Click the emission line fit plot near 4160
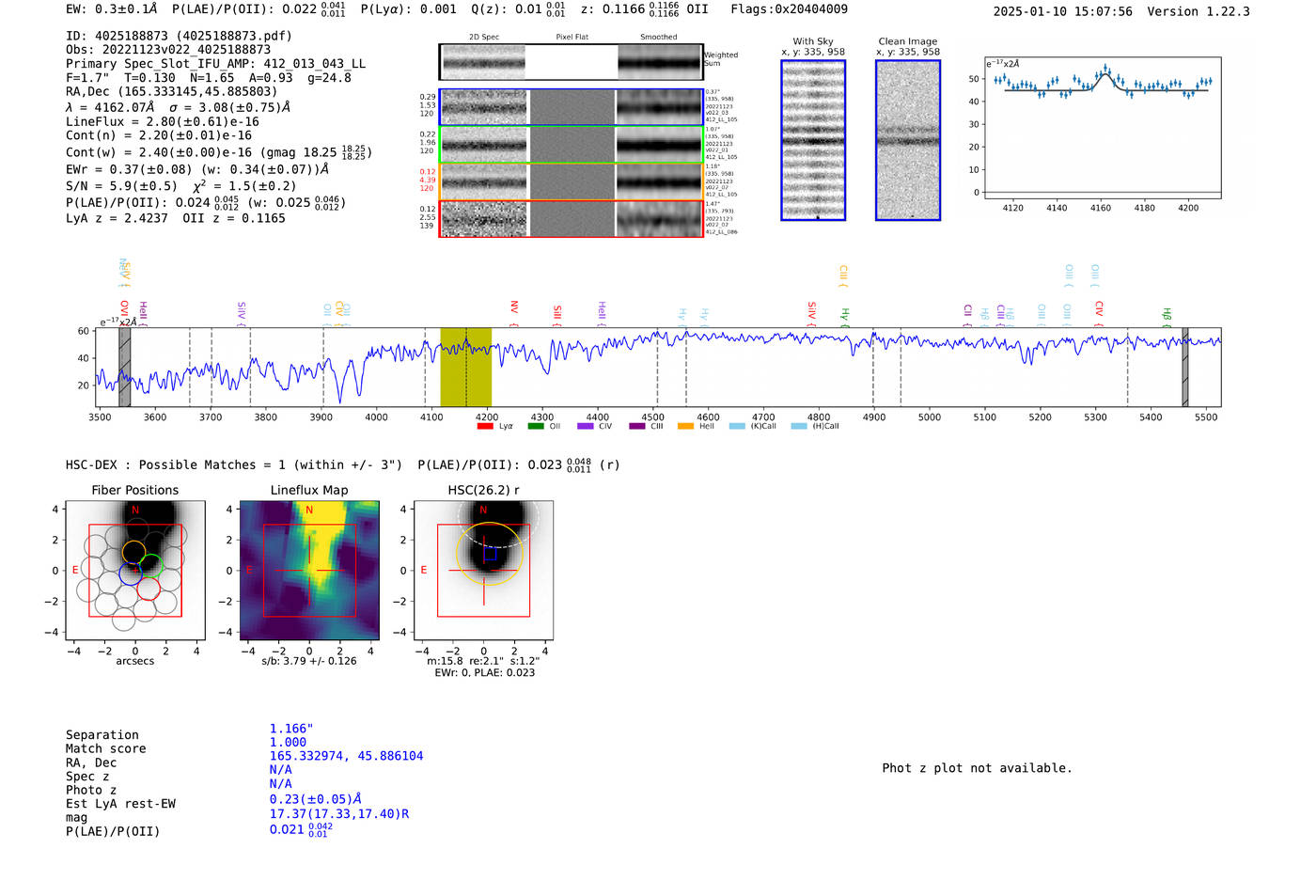 (x=1102, y=128)
